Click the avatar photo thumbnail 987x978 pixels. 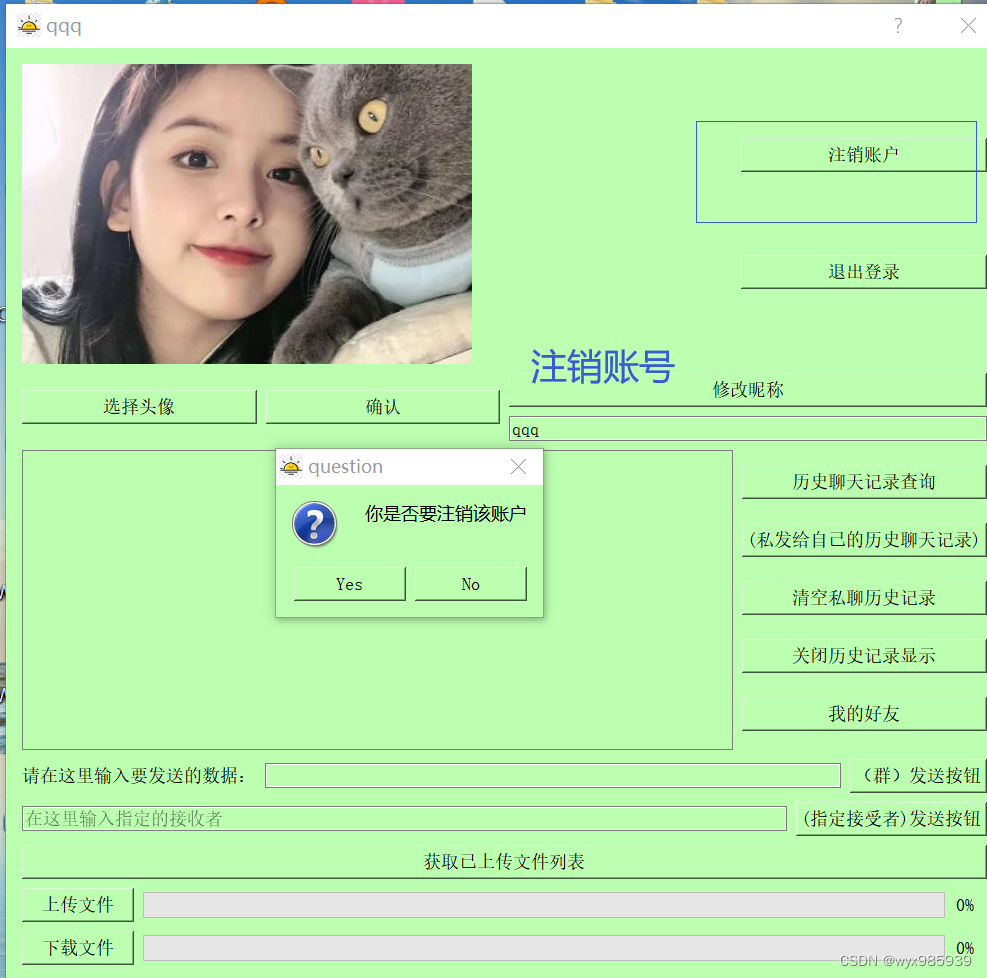(247, 214)
